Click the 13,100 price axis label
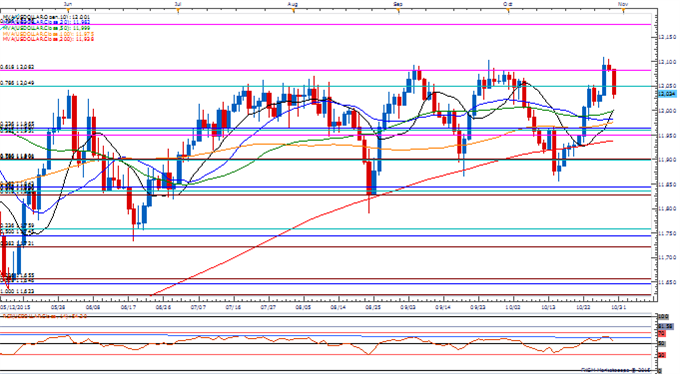 point(668,62)
